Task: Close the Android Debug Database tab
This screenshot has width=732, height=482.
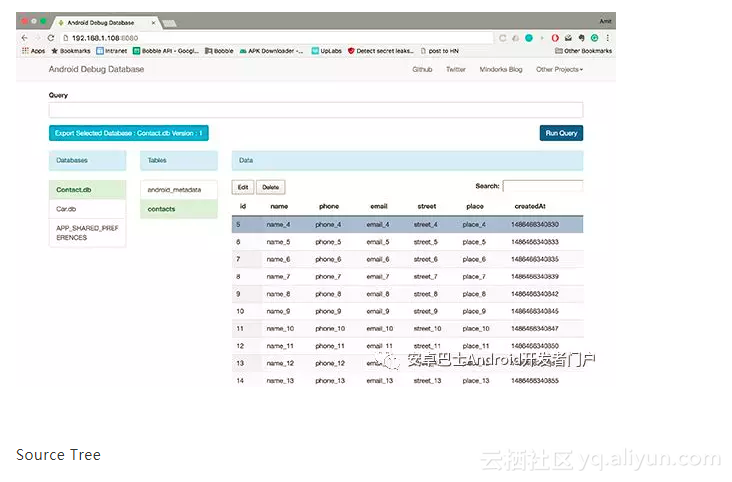Action: (153, 22)
